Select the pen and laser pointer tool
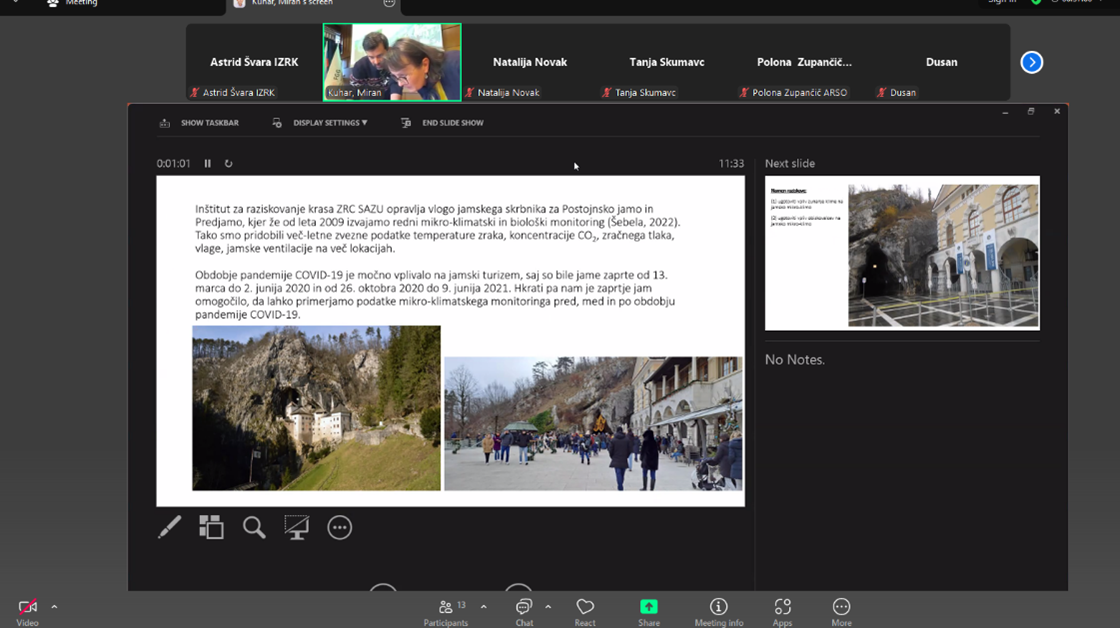Screen dimensions: 1120x628 pos(169,527)
